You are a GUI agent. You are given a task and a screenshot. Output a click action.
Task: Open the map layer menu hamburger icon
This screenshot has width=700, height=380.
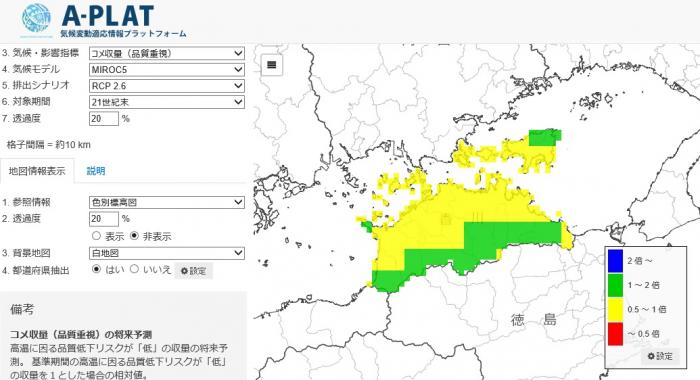point(271,65)
